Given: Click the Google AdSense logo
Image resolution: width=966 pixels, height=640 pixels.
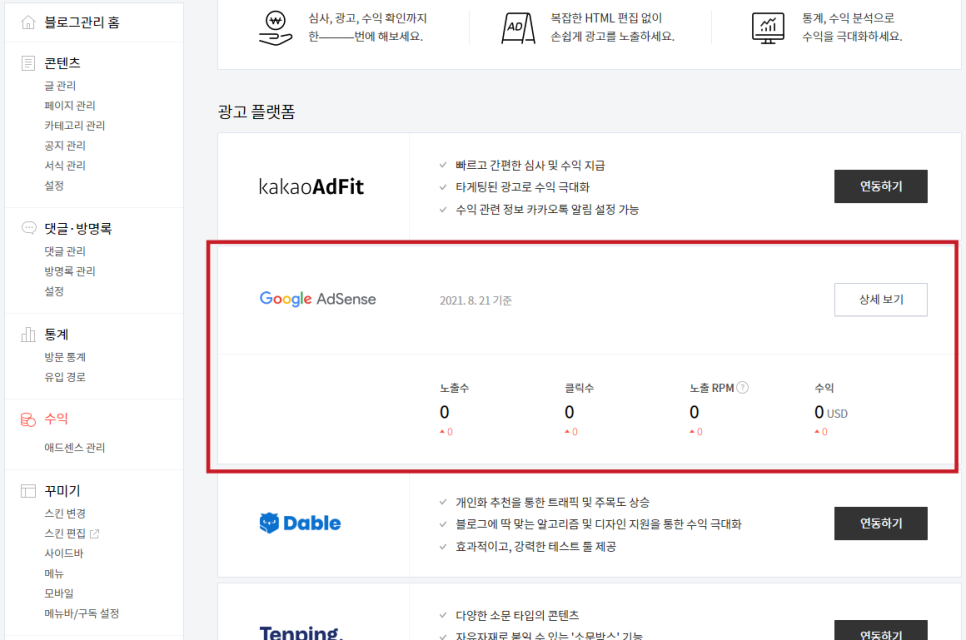Looking at the screenshot, I should (317, 299).
